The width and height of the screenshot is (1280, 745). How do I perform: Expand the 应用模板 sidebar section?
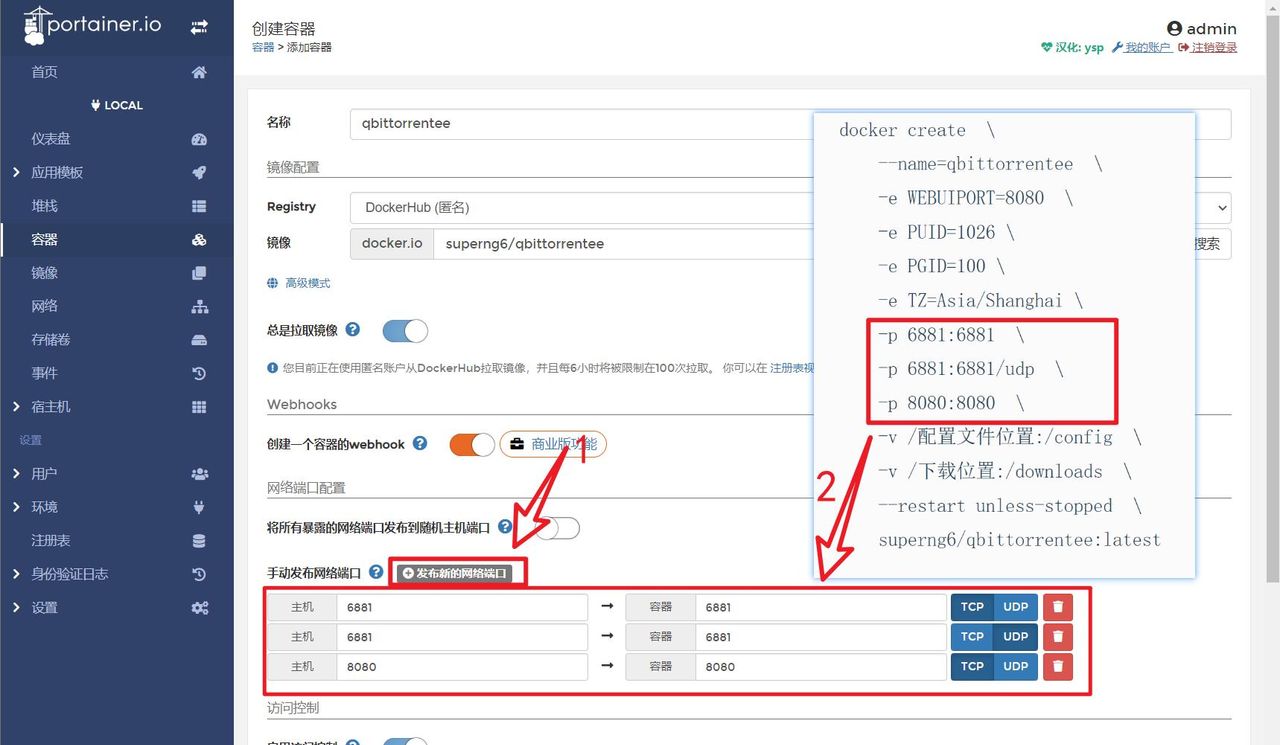coord(16,172)
